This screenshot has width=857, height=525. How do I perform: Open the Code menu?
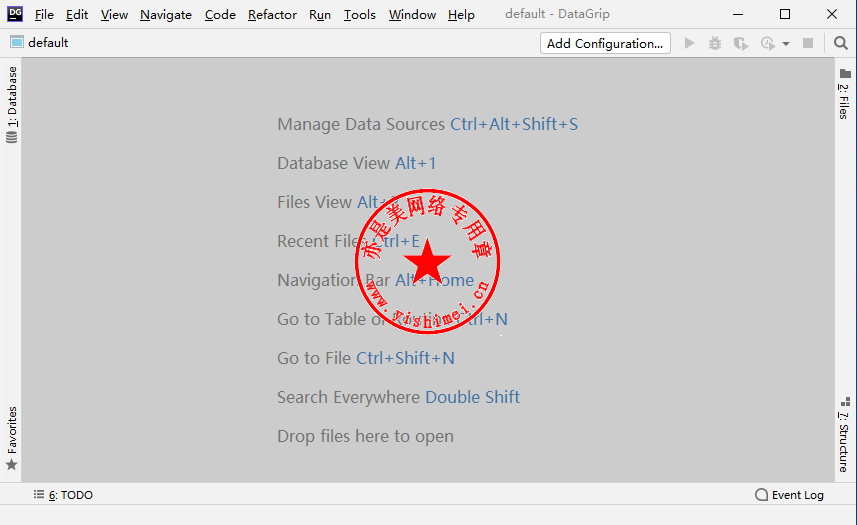click(x=220, y=15)
